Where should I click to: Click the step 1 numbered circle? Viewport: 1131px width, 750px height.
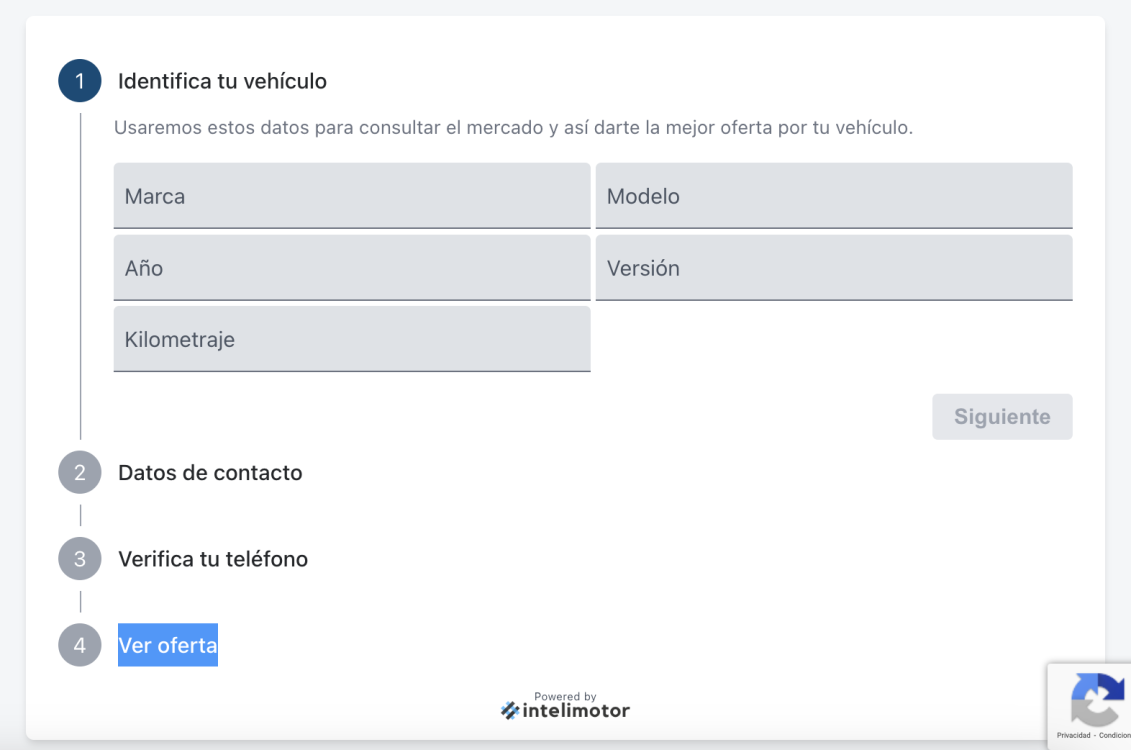[x=80, y=81]
